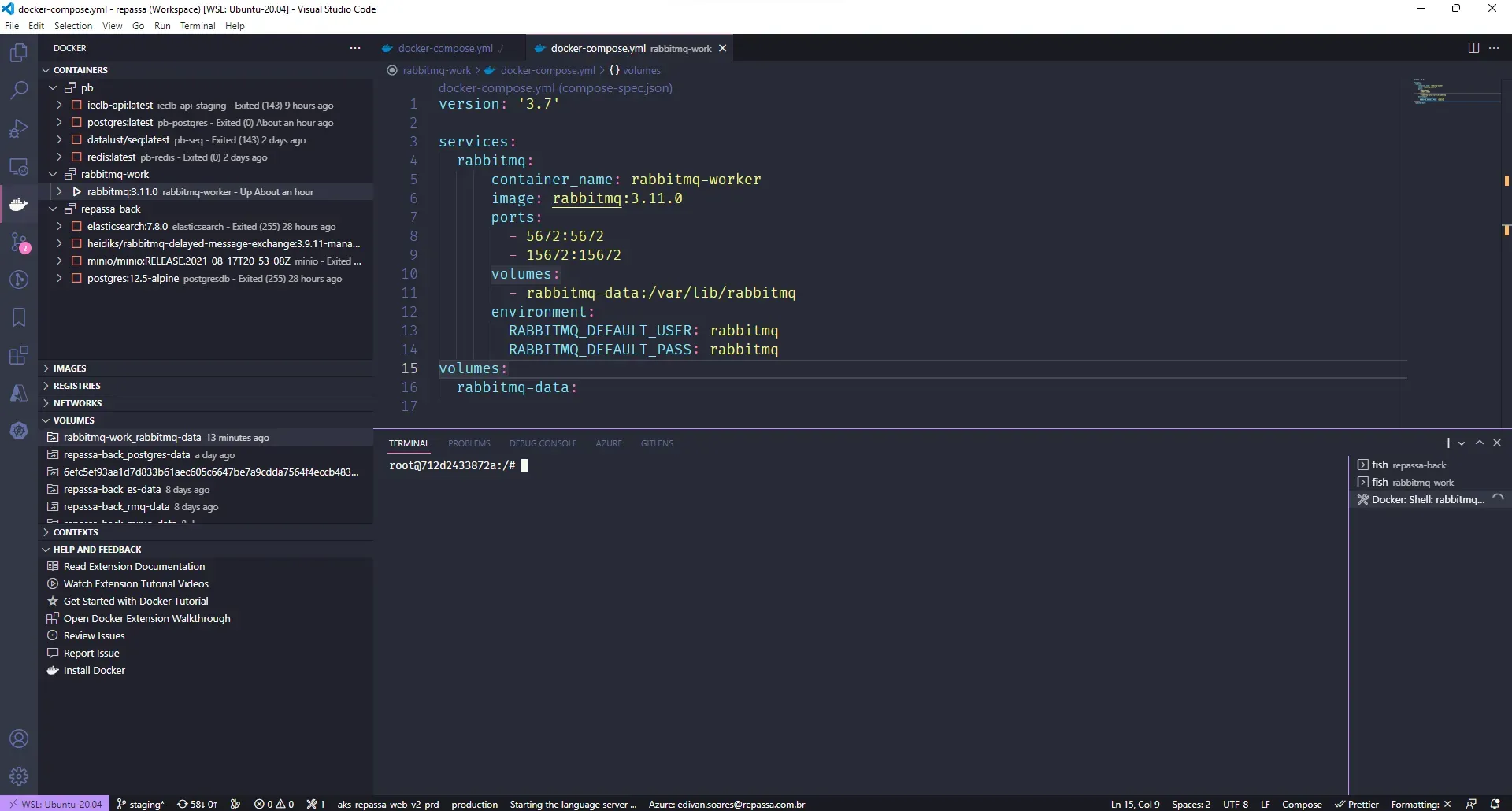Open the Search view icon
Viewport: 1512px width, 811px height.
point(19,91)
